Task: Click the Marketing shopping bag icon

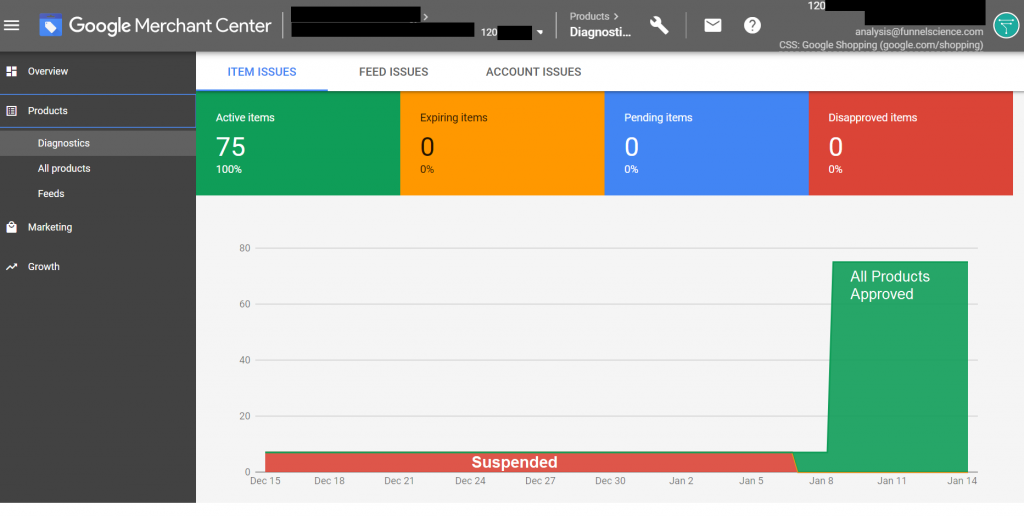Action: click(12, 227)
